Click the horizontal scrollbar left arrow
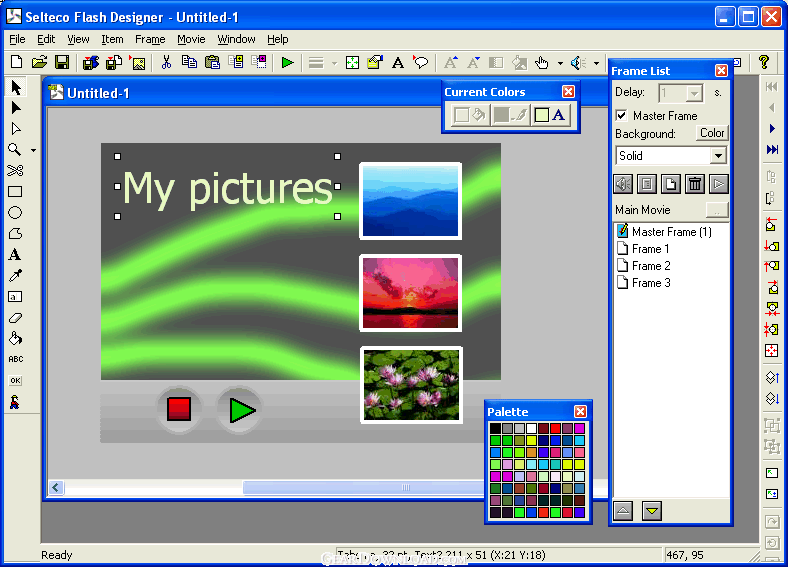788x567 pixels. click(x=56, y=487)
